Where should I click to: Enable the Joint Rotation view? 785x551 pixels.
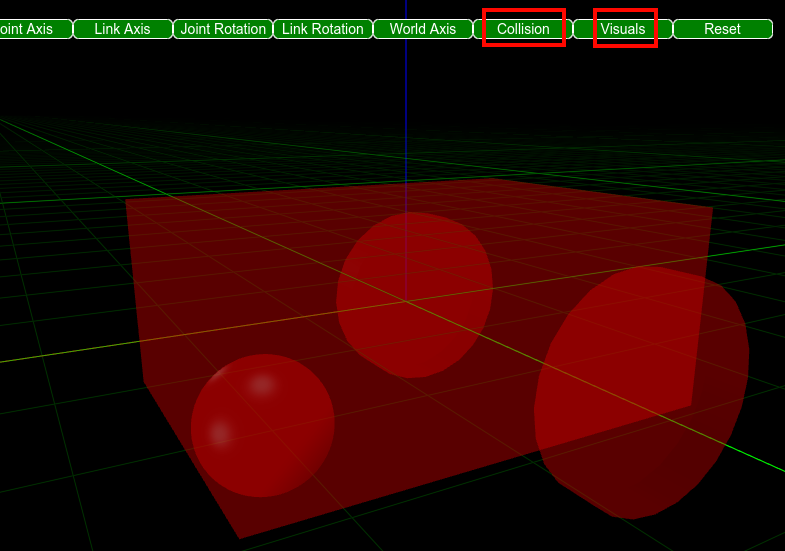pyautogui.click(x=223, y=29)
